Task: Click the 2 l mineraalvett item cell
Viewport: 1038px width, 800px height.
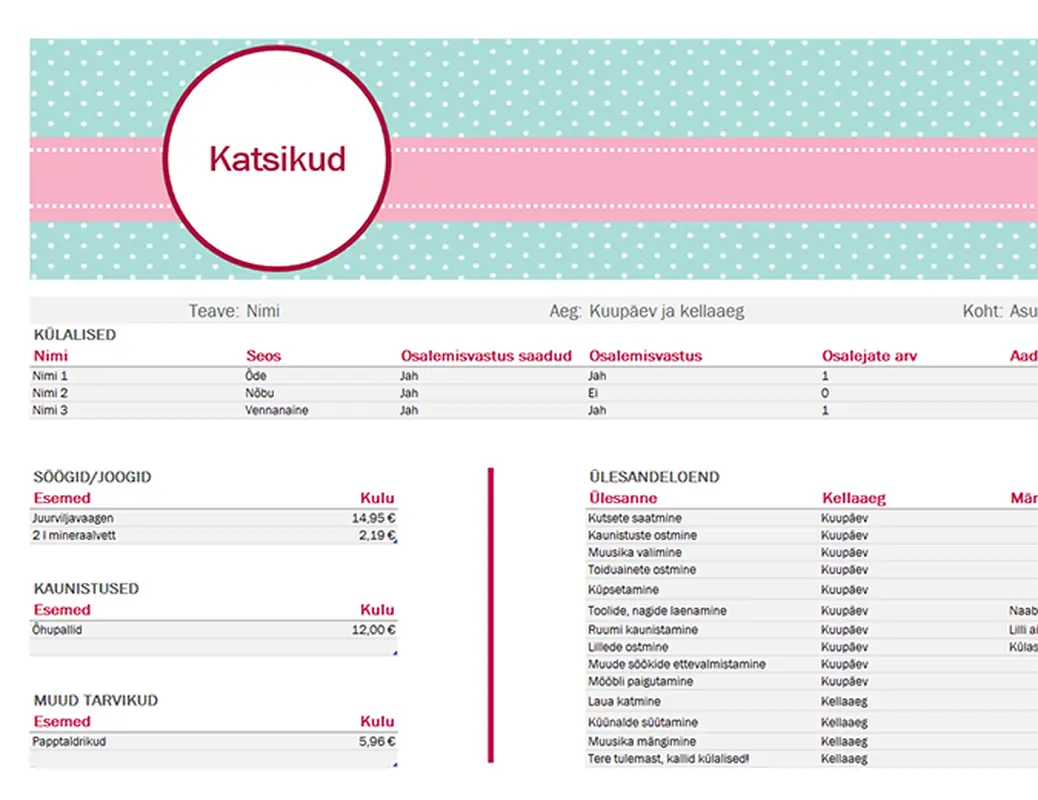Action: point(73,535)
